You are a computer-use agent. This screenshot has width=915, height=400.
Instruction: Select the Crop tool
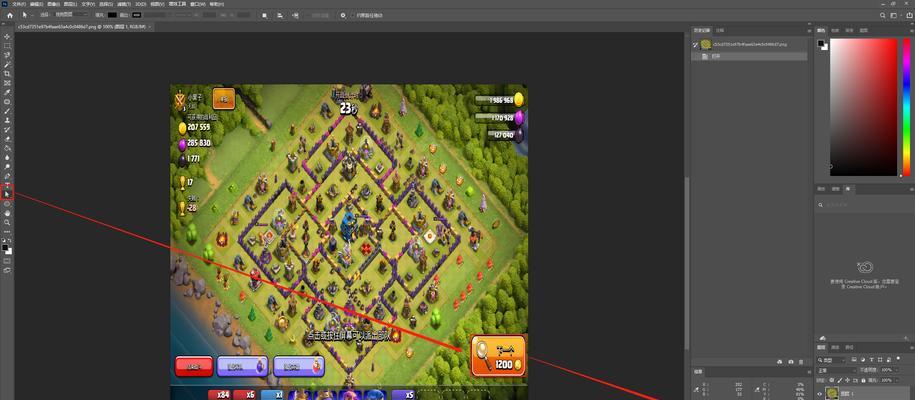click(8, 74)
